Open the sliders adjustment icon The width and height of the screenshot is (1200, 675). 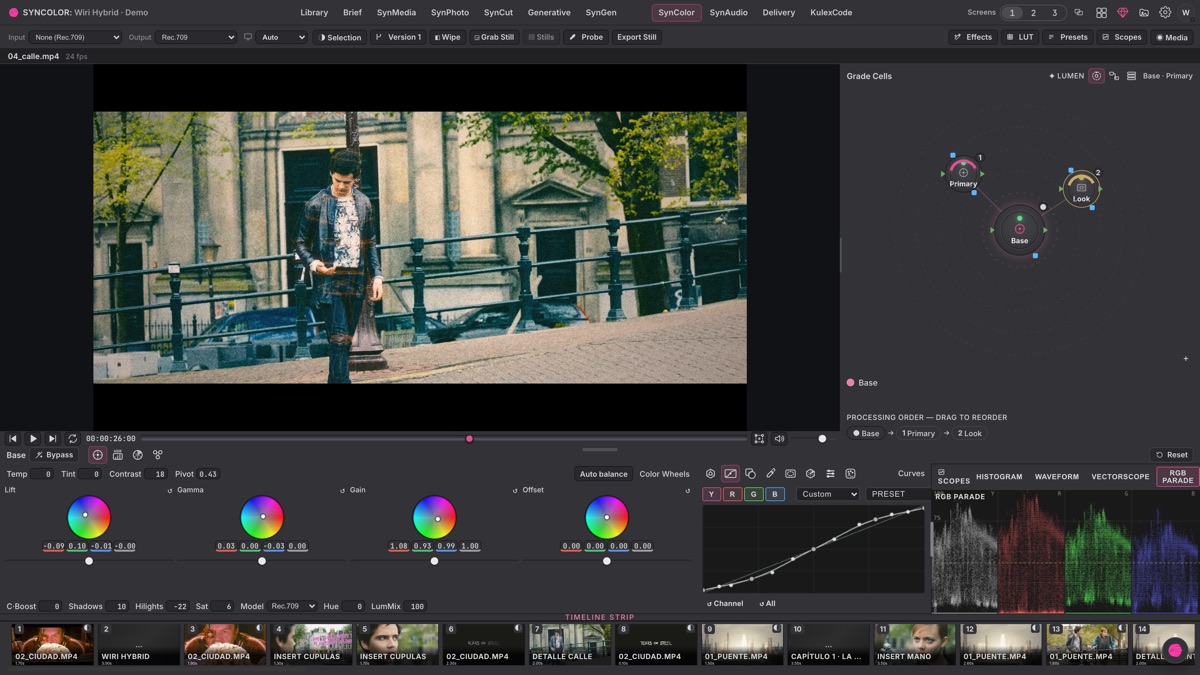click(x=830, y=474)
